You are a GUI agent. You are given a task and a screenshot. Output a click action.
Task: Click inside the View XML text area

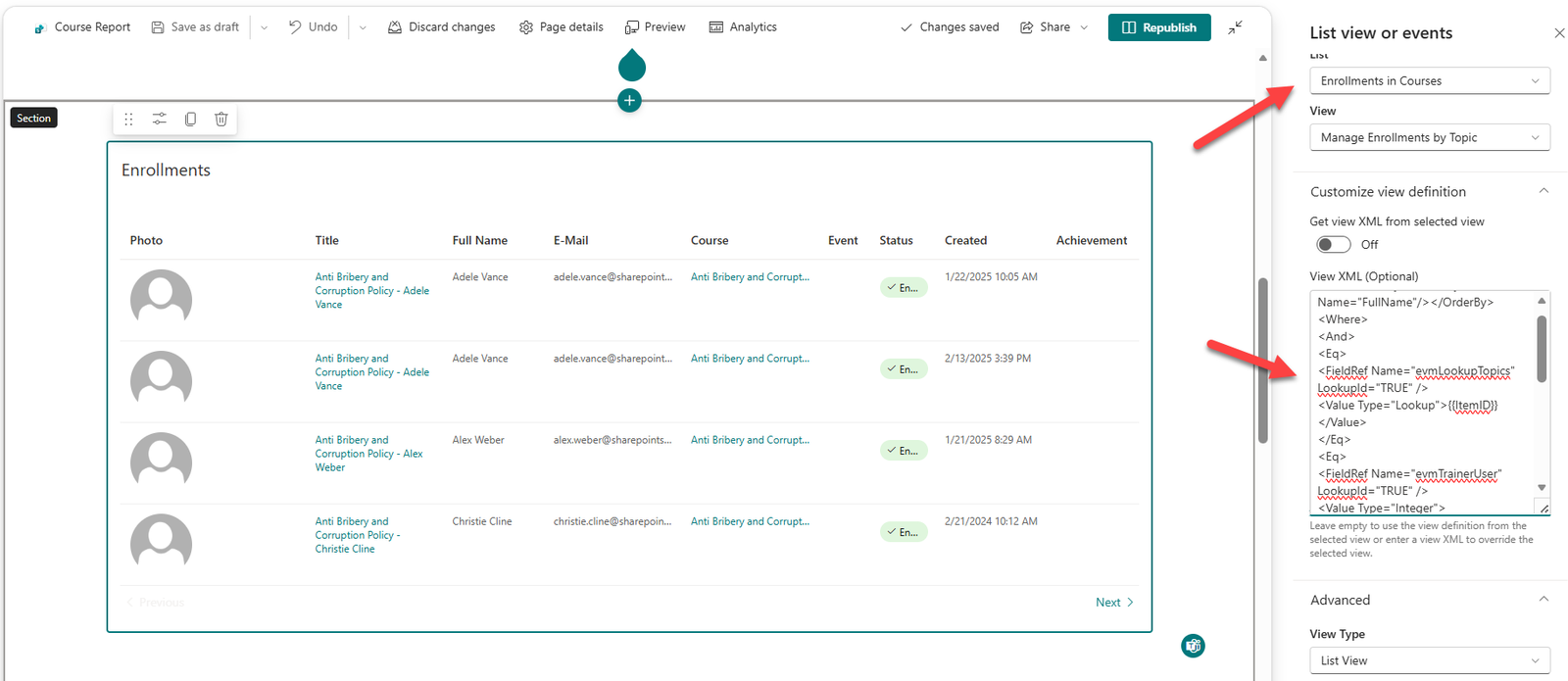click(1422, 403)
